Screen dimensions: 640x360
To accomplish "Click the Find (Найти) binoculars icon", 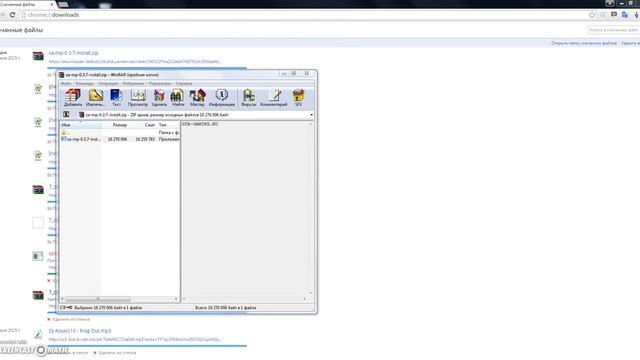I will (178, 98).
